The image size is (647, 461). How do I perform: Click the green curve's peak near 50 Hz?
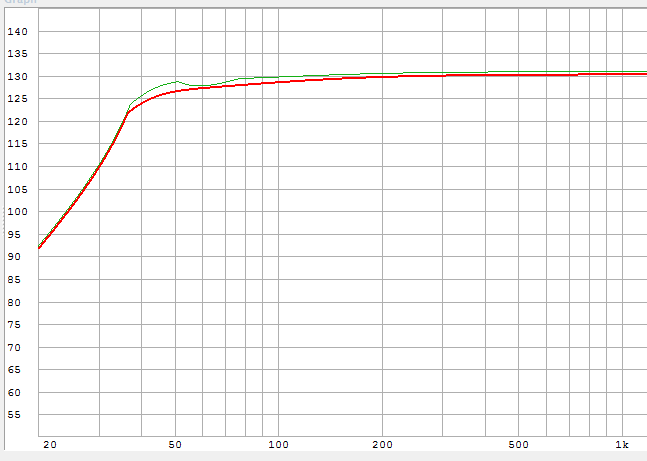[x=177, y=81]
